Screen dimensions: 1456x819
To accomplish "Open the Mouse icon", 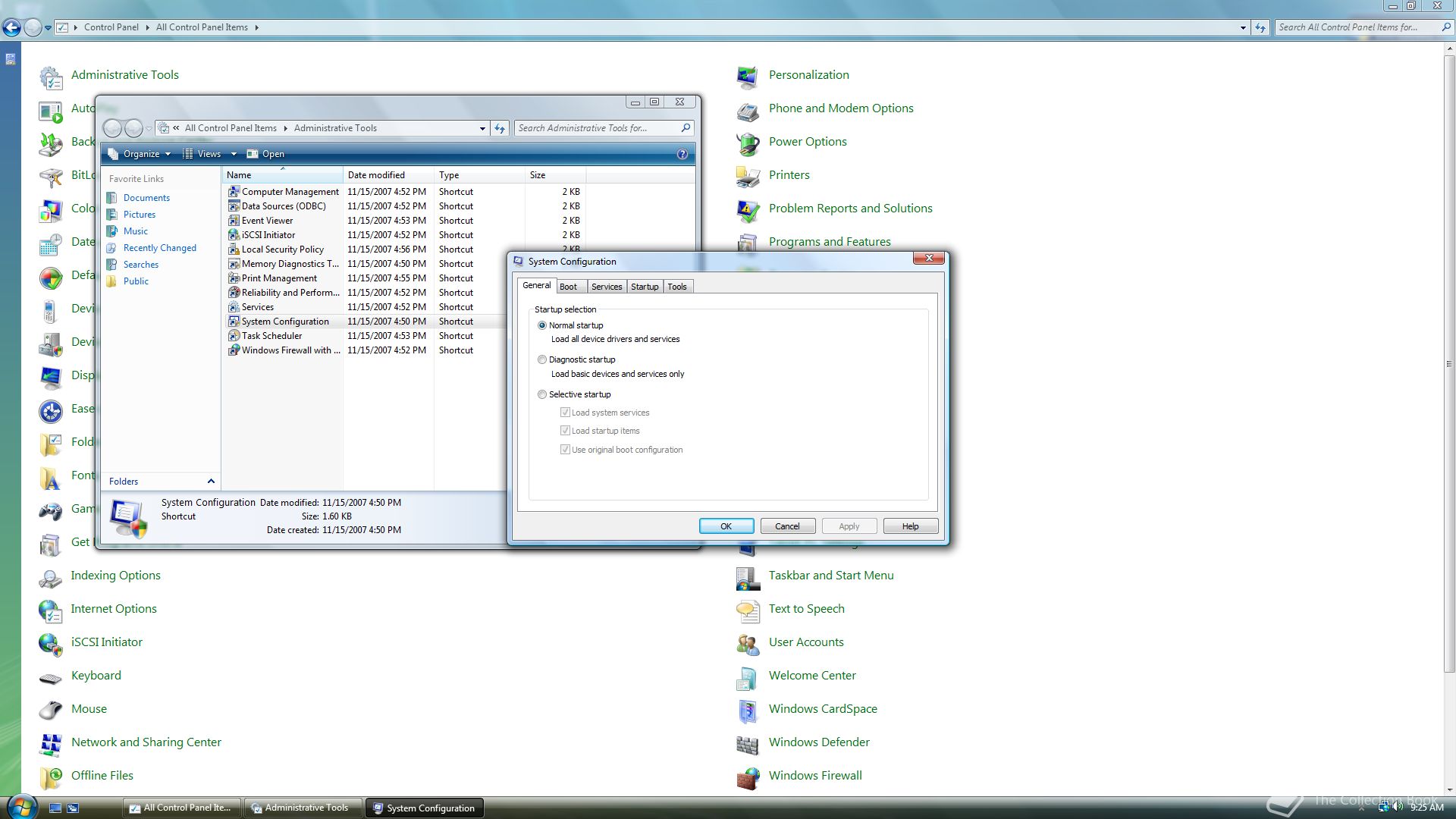I will tap(51, 711).
